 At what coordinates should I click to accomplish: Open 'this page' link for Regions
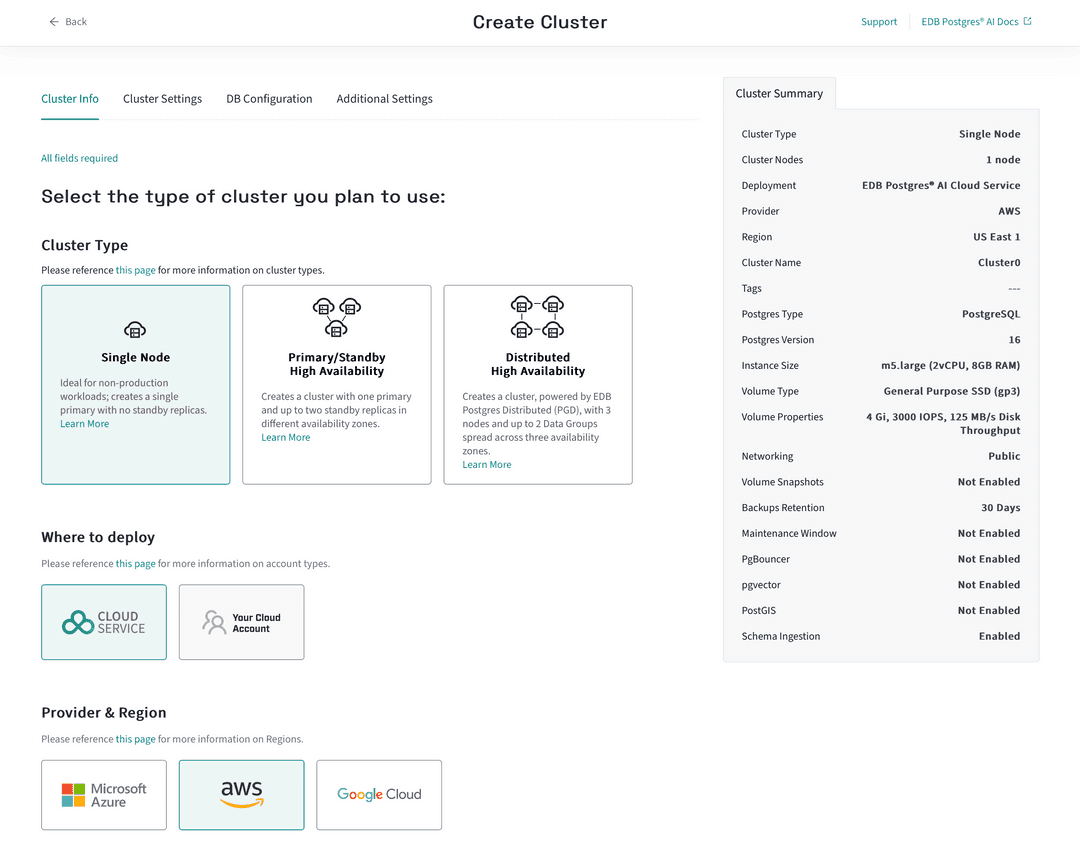136,739
